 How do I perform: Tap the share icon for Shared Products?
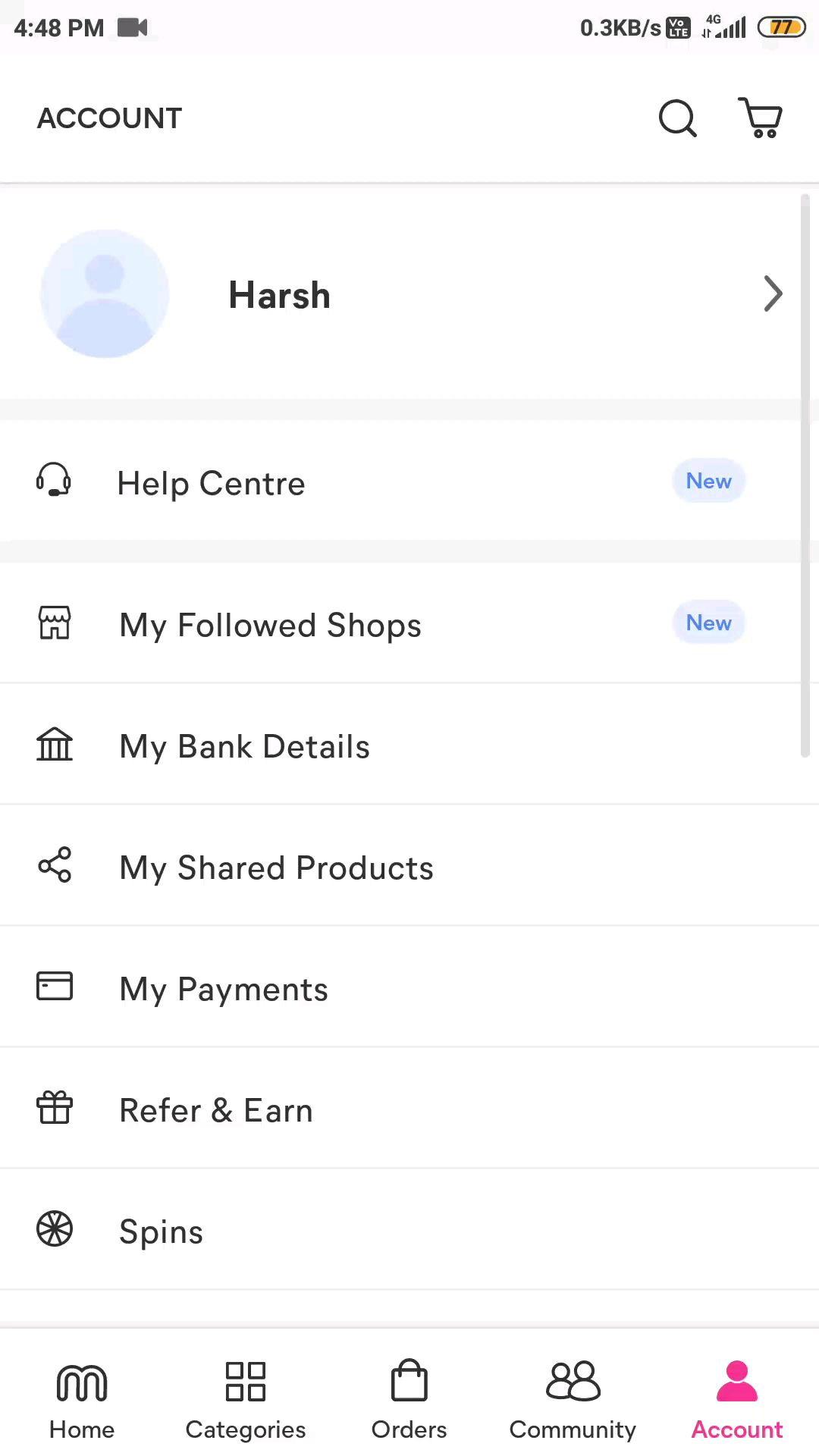tap(55, 864)
